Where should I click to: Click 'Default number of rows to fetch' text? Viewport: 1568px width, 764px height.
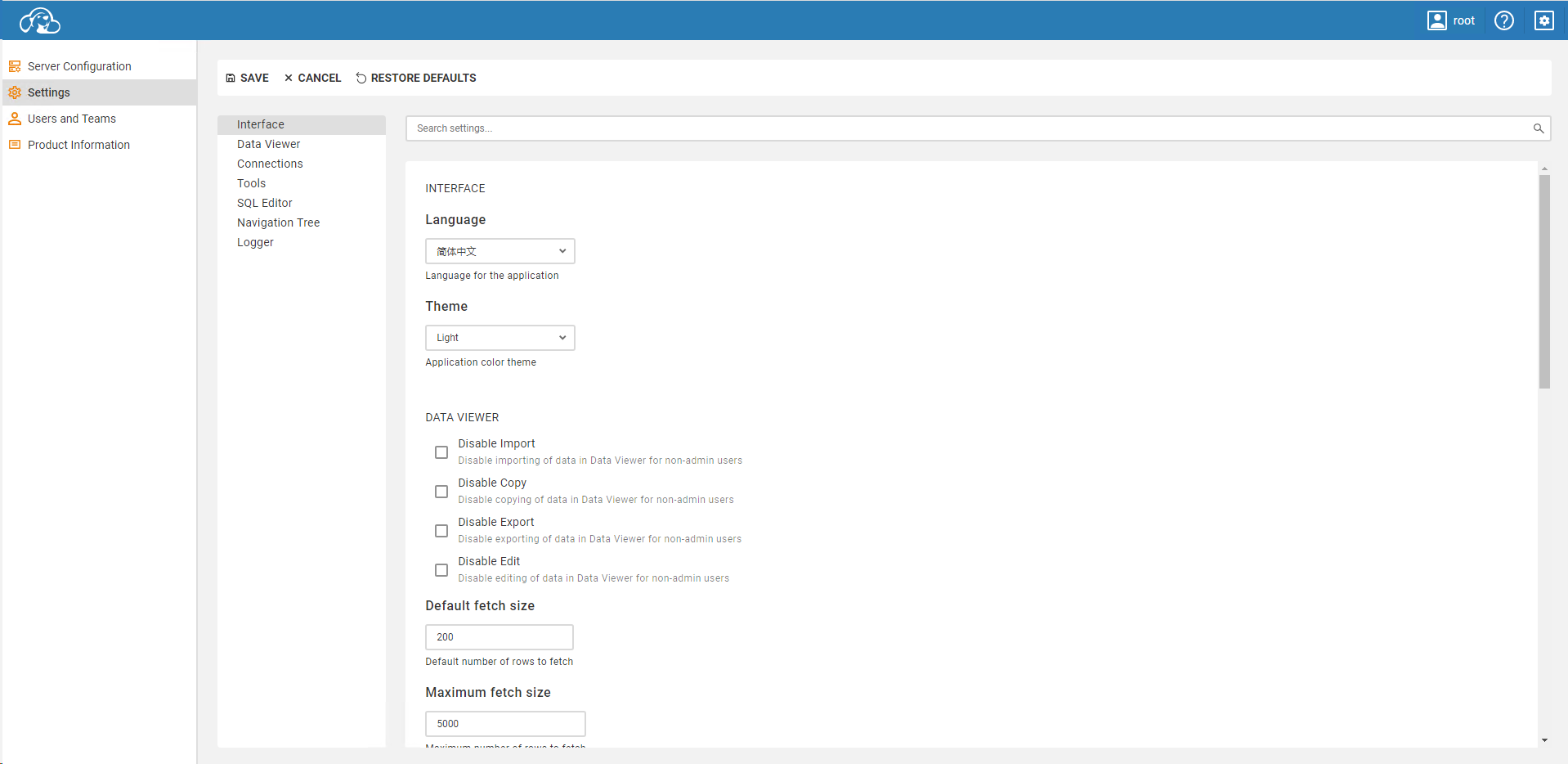coord(500,662)
